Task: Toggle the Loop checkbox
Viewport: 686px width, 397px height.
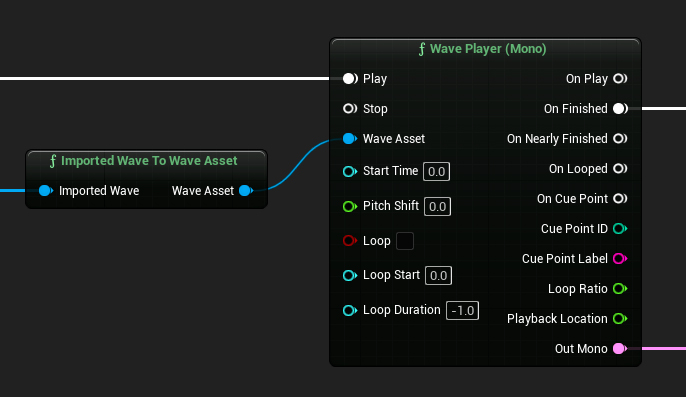Action: pyautogui.click(x=405, y=241)
